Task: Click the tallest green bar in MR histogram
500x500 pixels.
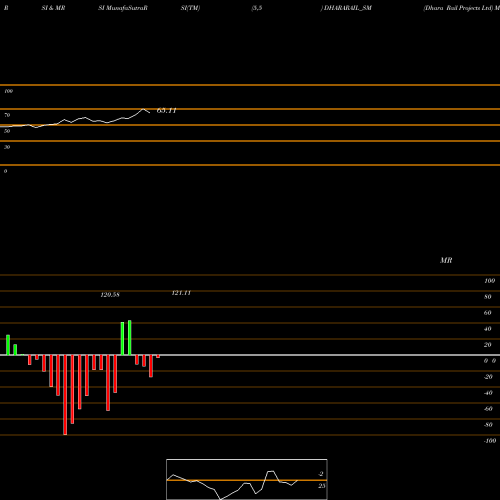Action: click(x=130, y=338)
